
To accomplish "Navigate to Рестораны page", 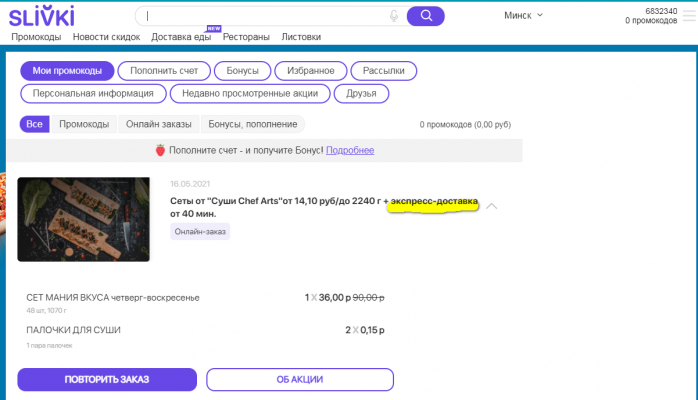I will click(246, 37).
